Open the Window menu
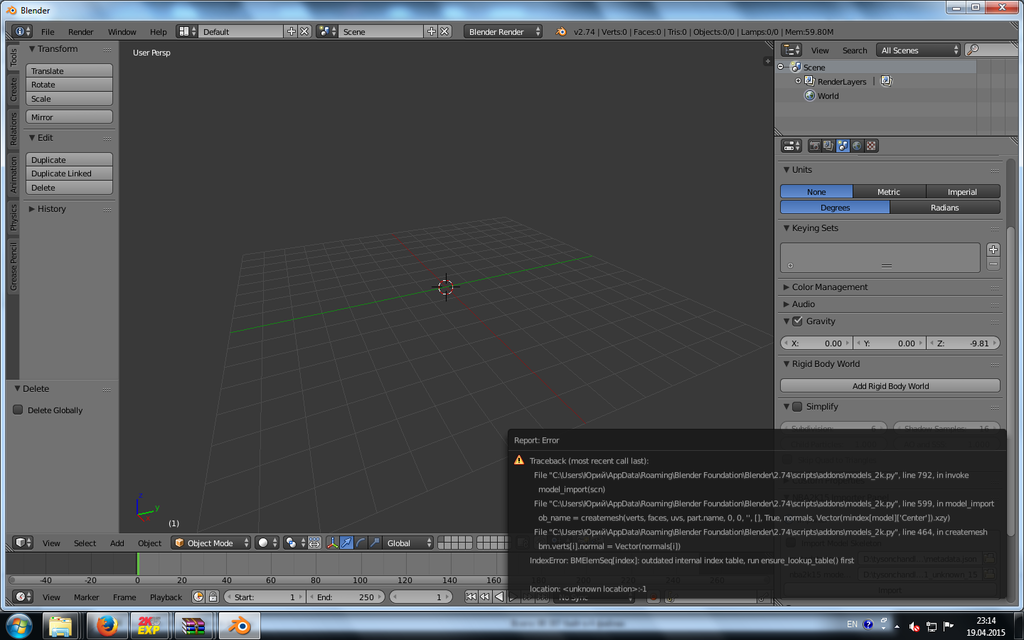The height and width of the screenshot is (640, 1024). pyautogui.click(x=122, y=31)
